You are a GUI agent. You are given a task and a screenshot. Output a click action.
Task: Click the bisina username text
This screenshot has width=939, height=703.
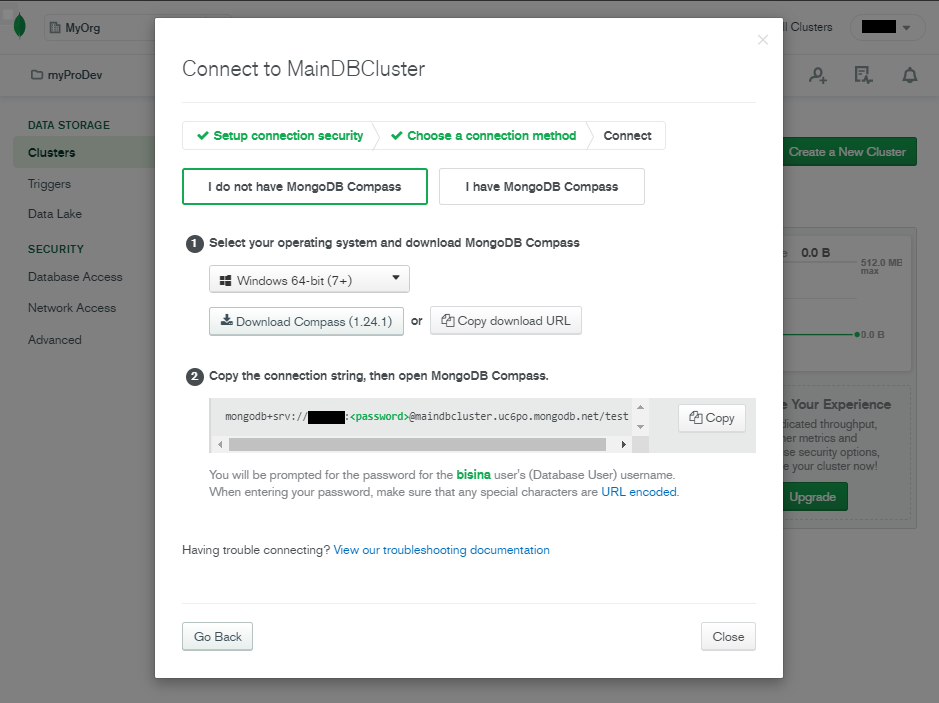pos(473,474)
